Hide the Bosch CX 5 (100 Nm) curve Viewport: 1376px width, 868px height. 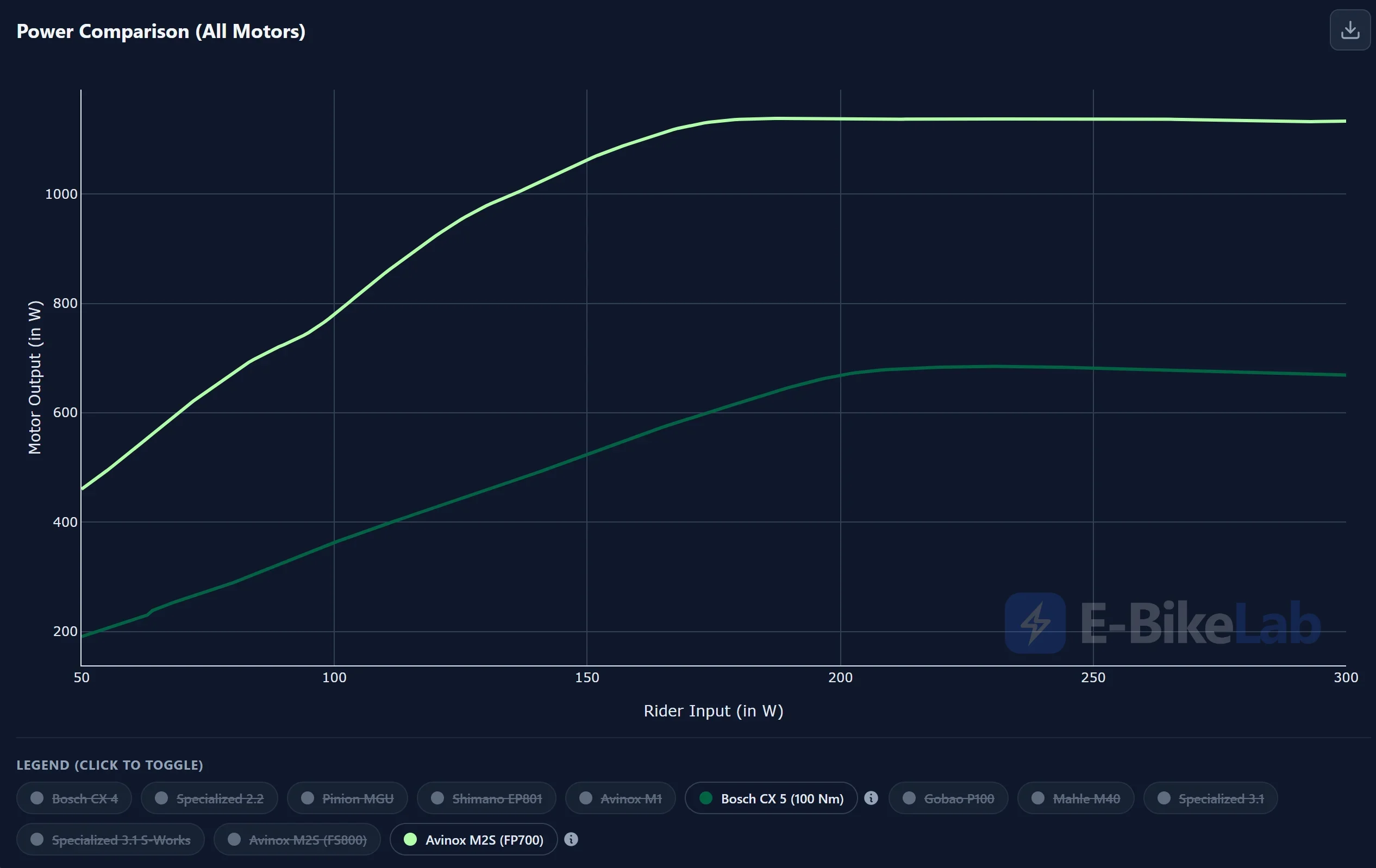771,798
